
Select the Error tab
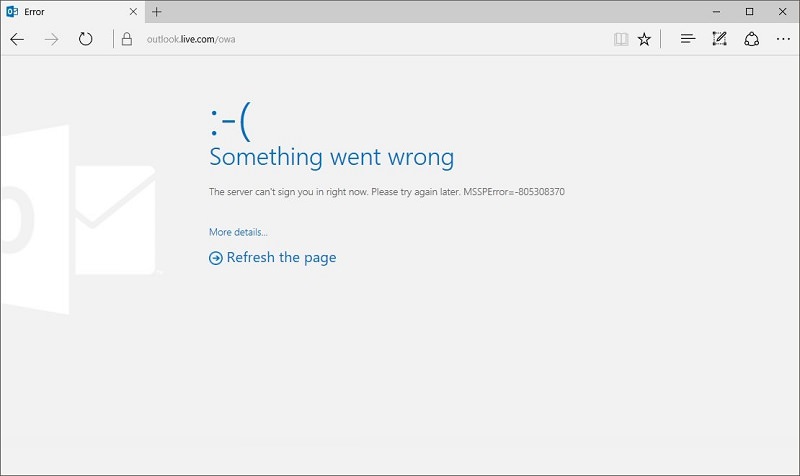point(60,11)
